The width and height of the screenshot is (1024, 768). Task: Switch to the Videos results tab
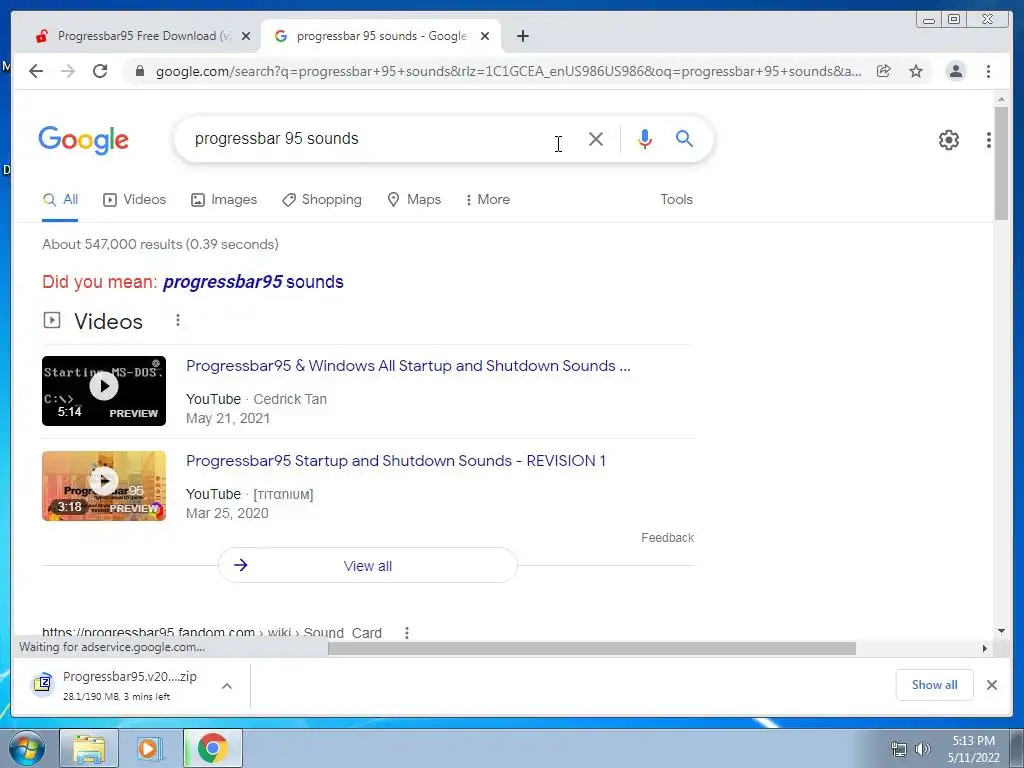(x=135, y=200)
